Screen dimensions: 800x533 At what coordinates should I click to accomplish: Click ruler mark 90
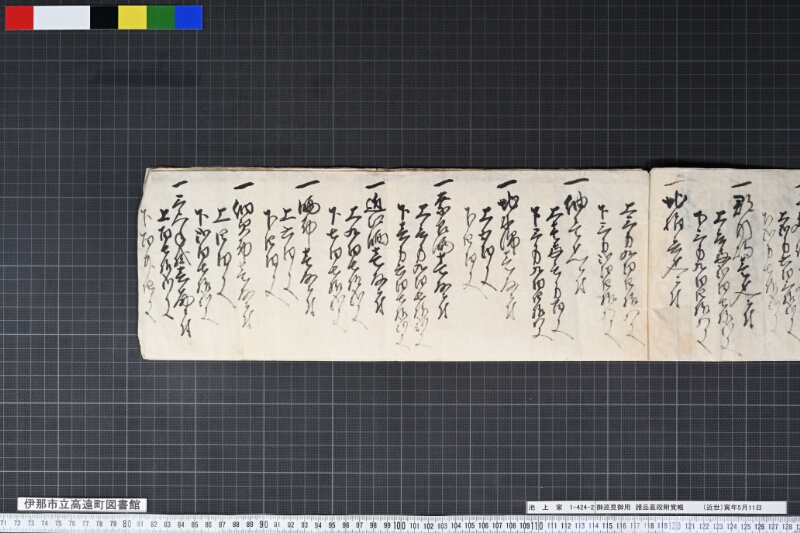pyautogui.click(x=263, y=524)
